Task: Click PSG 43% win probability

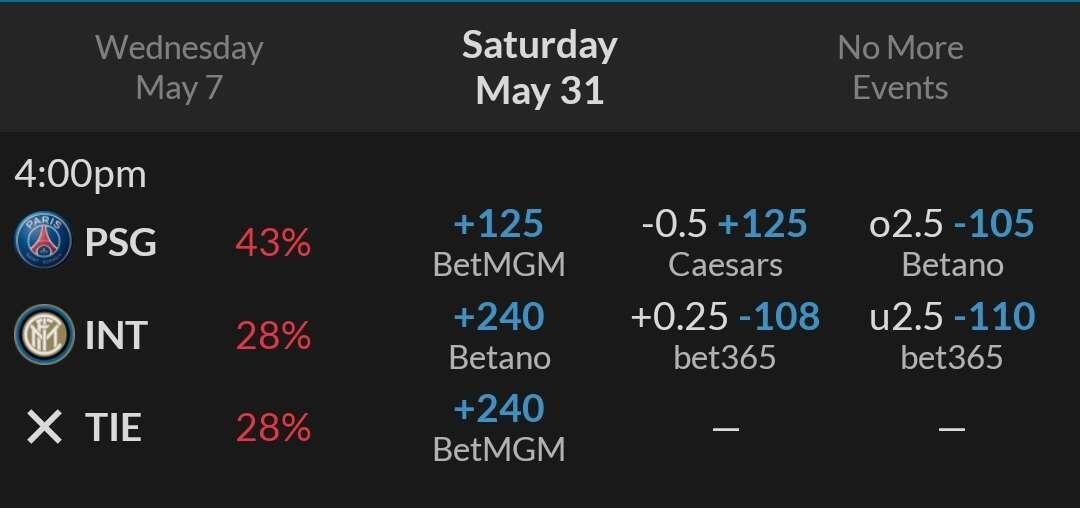Action: click(273, 242)
